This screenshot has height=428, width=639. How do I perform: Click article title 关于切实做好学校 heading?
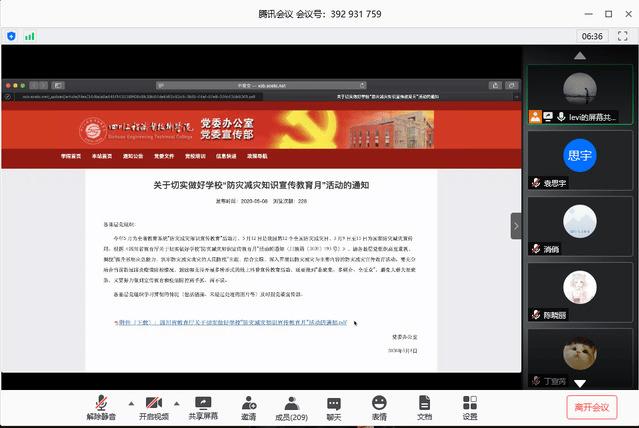pos(261,185)
